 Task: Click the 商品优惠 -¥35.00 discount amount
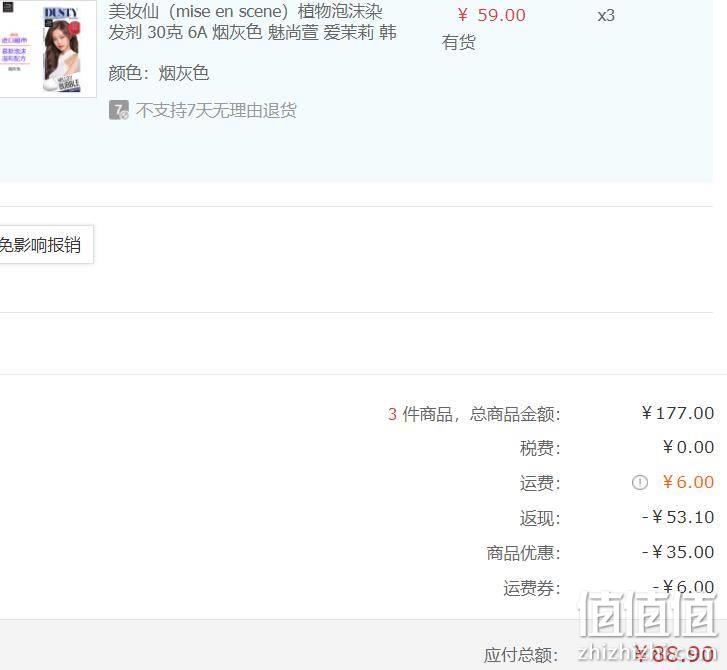[678, 552]
